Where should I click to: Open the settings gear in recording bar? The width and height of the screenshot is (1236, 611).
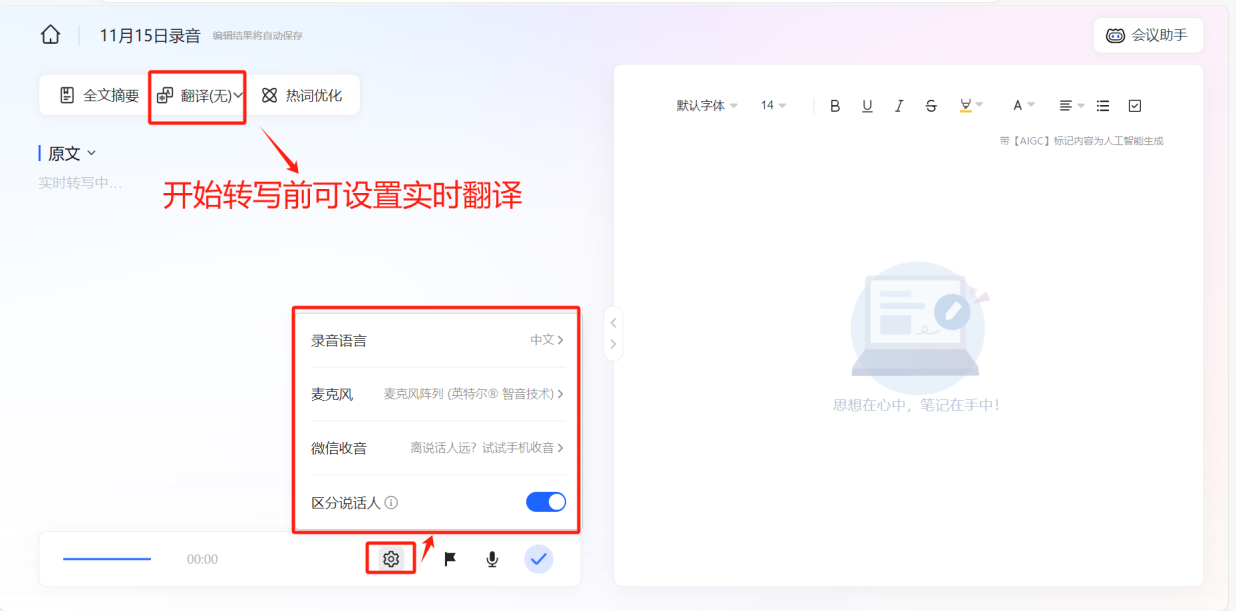pyautogui.click(x=391, y=559)
